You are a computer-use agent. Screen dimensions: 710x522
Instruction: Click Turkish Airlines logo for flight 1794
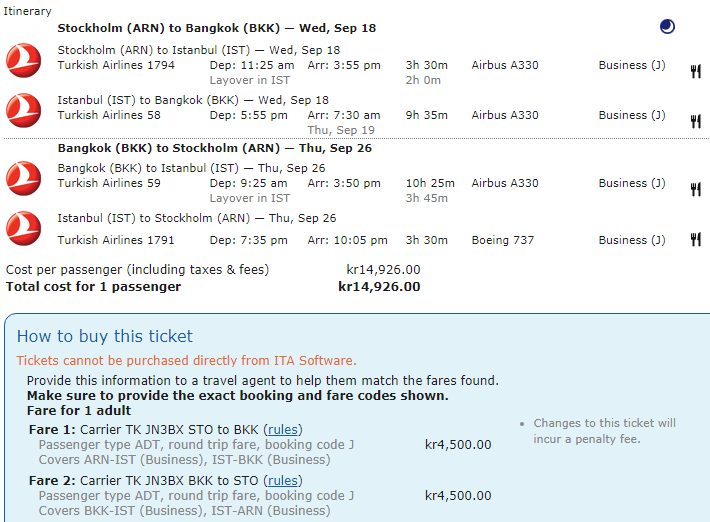click(x=23, y=60)
